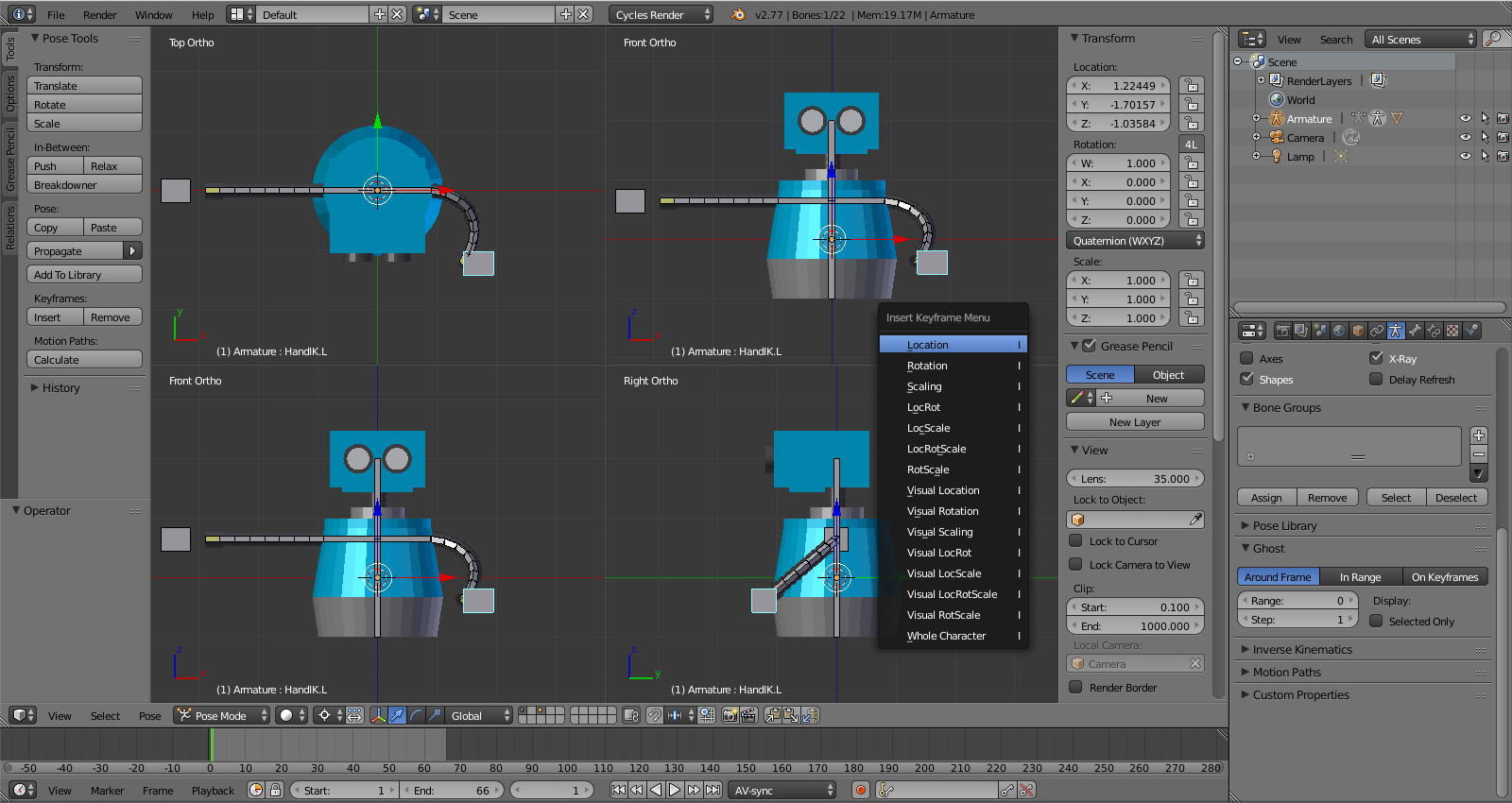Click the record auto-keyframe button
The height and width of the screenshot is (803, 1512).
point(860,790)
